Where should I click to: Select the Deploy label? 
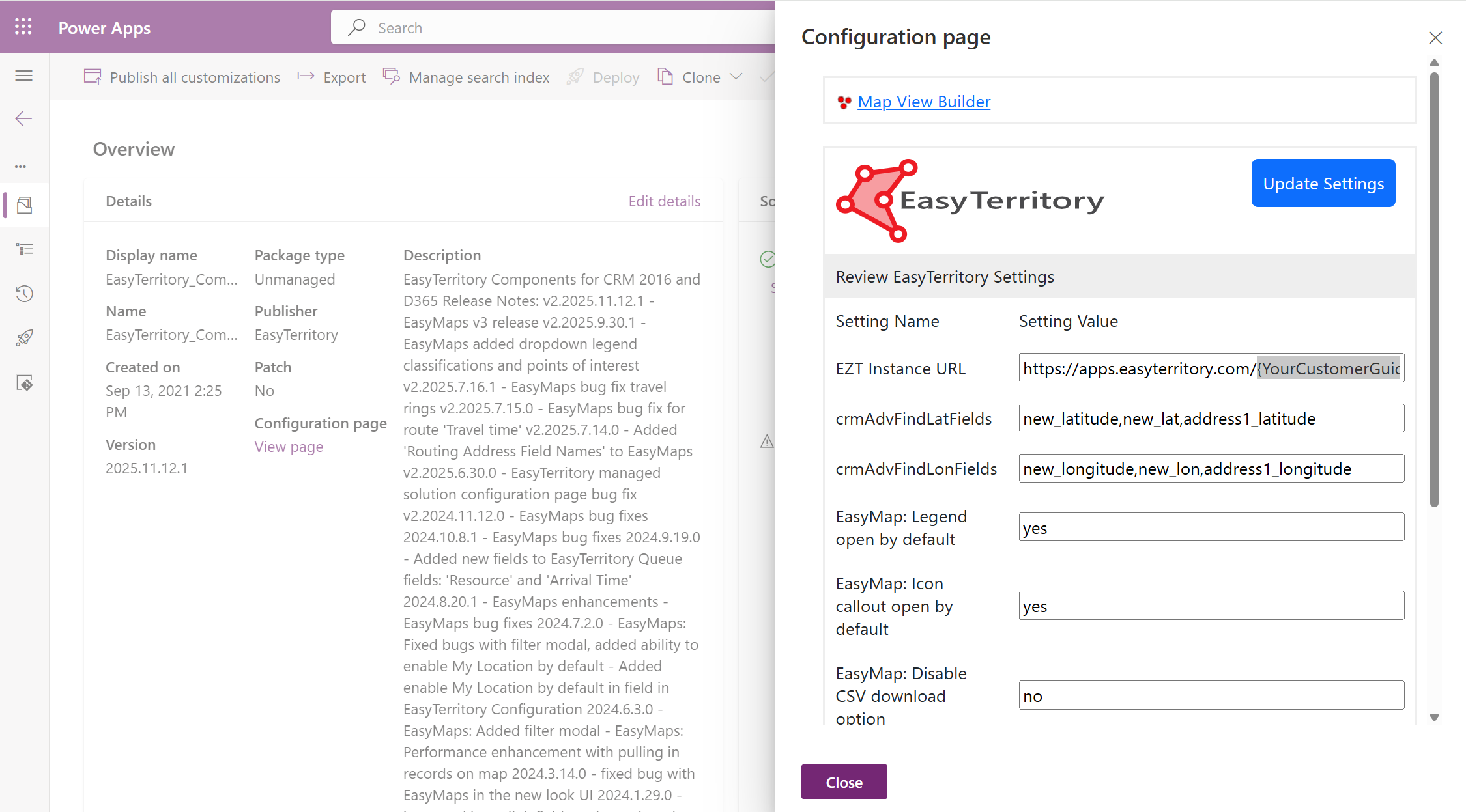coord(616,77)
